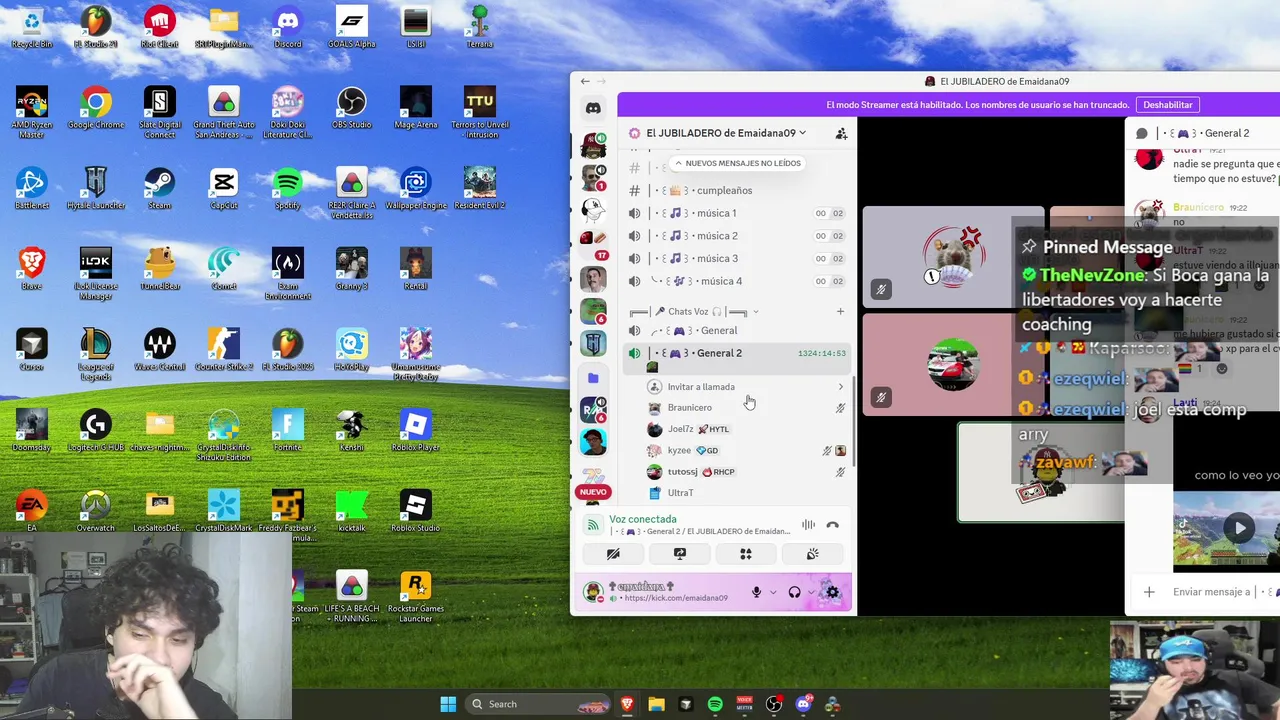The width and height of the screenshot is (1280, 720).
Task: Select the General 2 voice channel
Action: click(x=737, y=353)
